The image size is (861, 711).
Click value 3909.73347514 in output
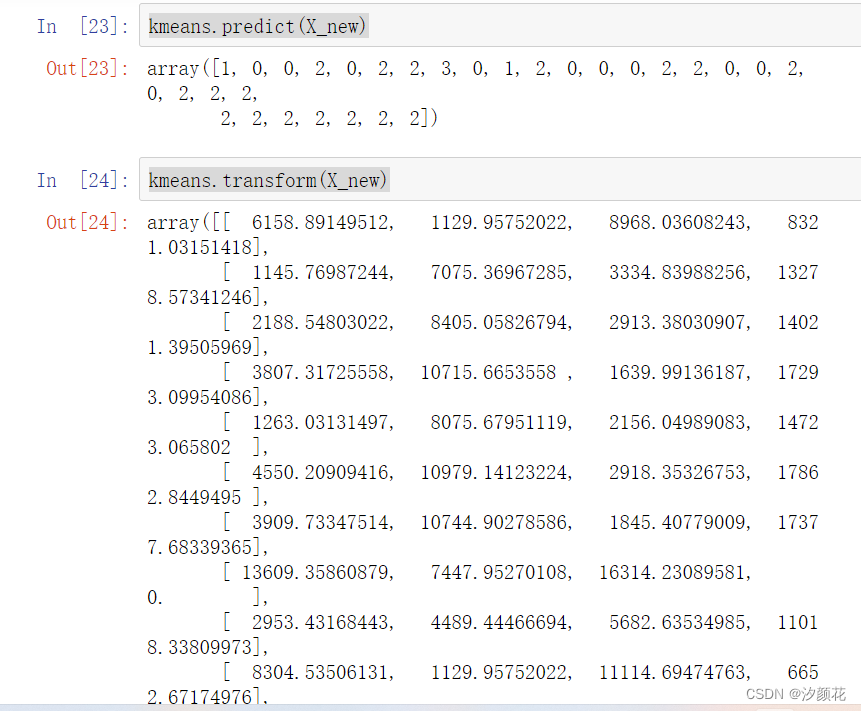(322, 522)
